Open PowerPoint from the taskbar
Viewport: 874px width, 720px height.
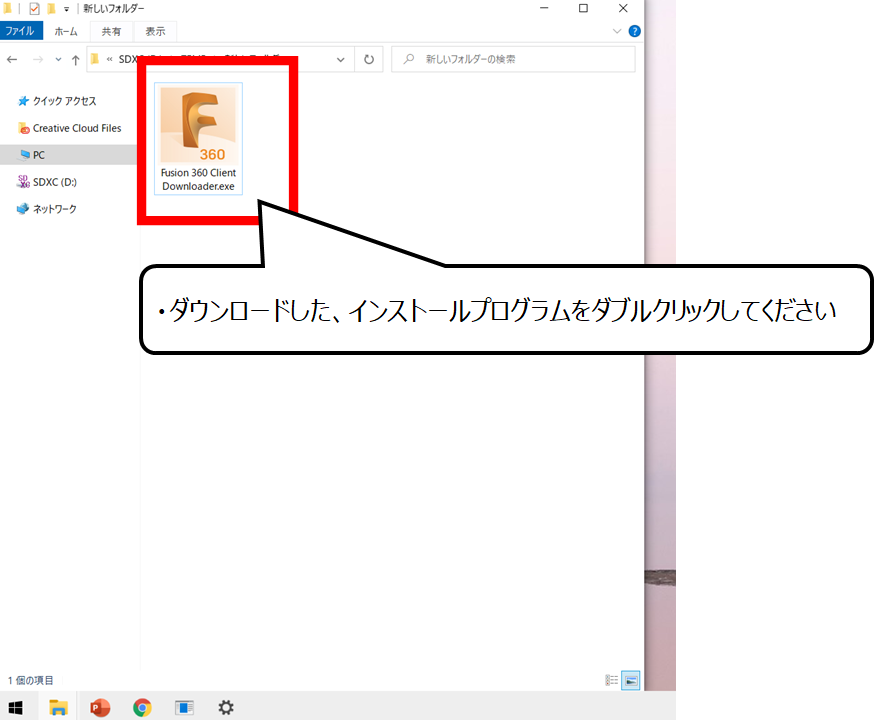pyautogui.click(x=100, y=708)
